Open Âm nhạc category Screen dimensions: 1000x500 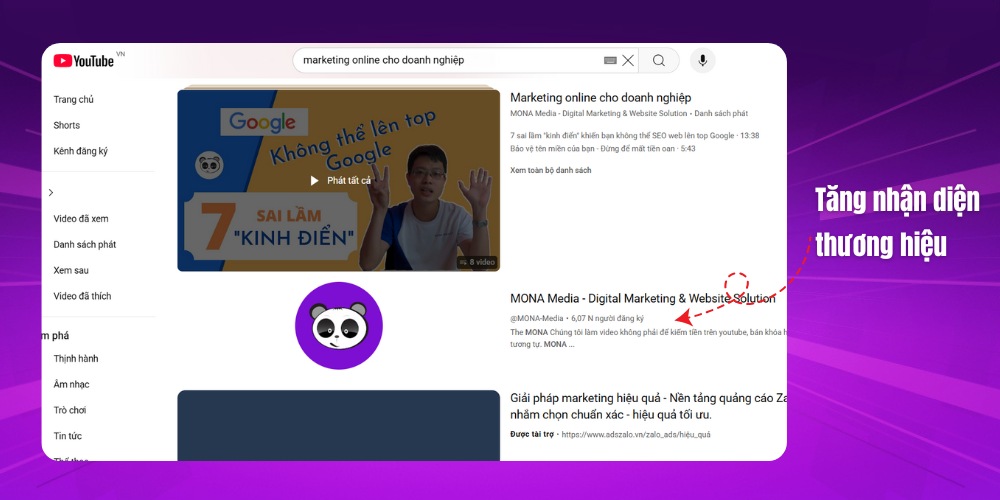71,385
